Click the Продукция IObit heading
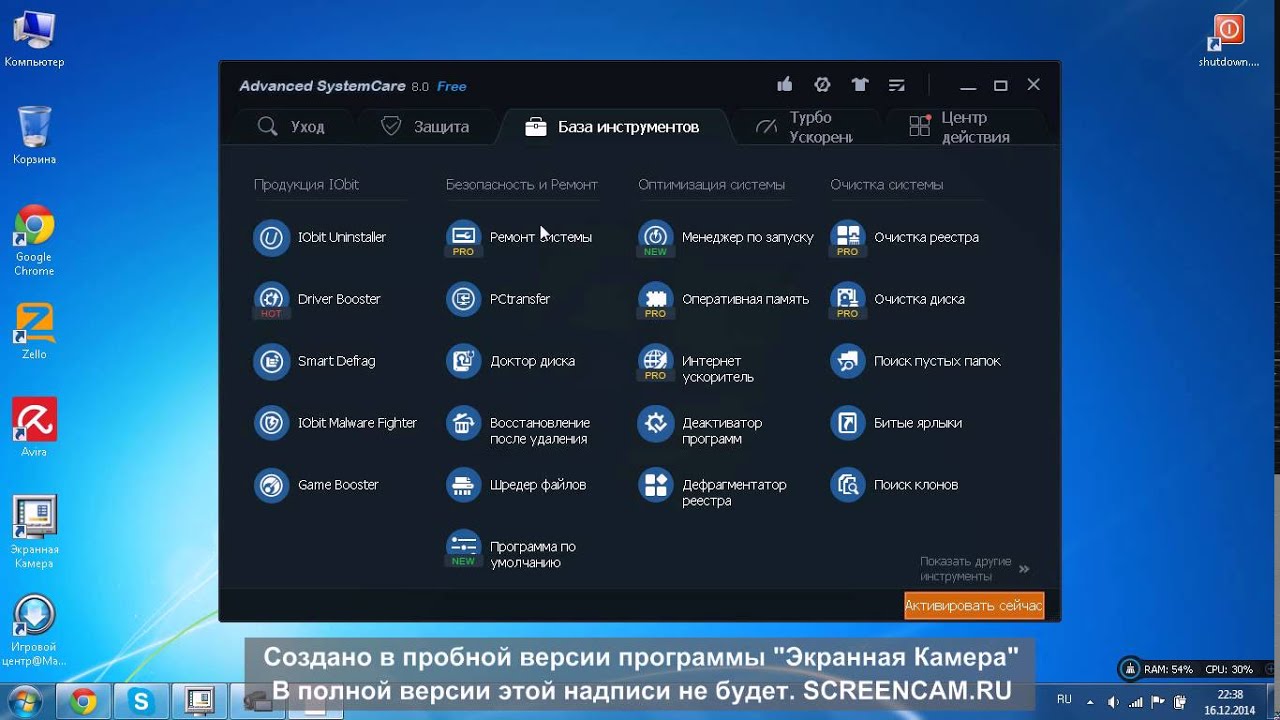 click(306, 185)
